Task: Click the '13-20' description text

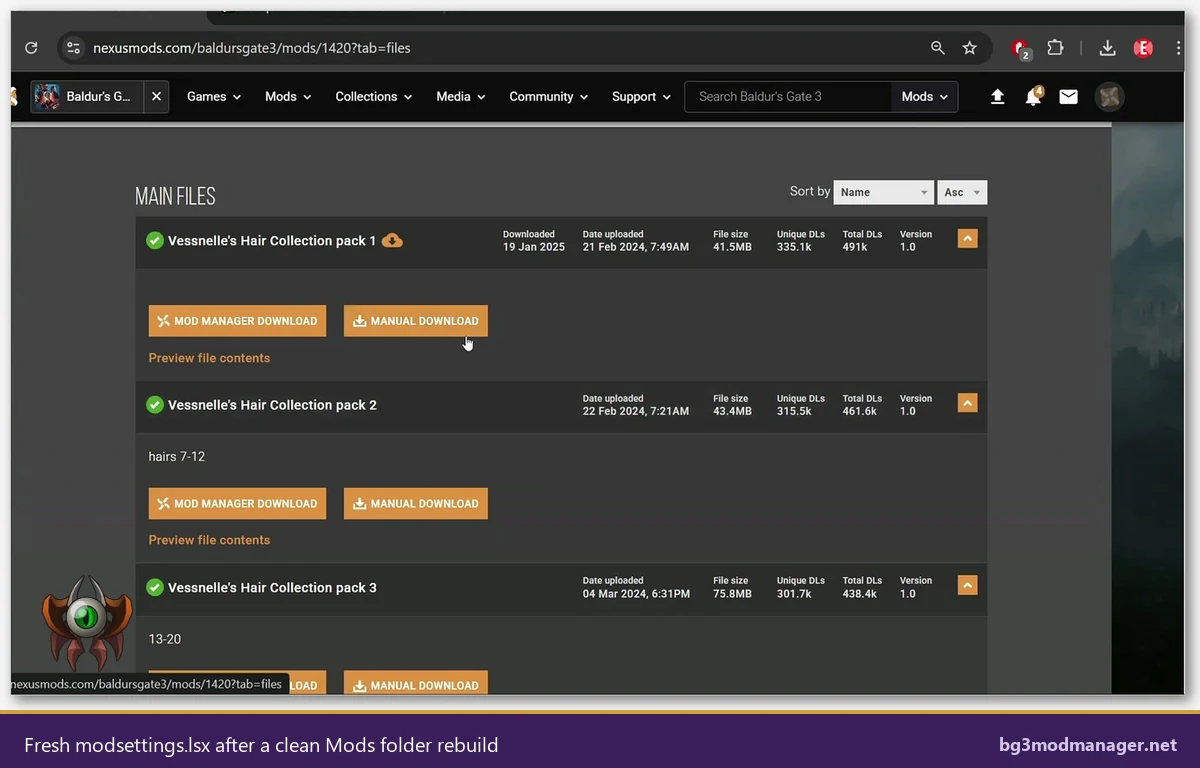Action: (164, 639)
